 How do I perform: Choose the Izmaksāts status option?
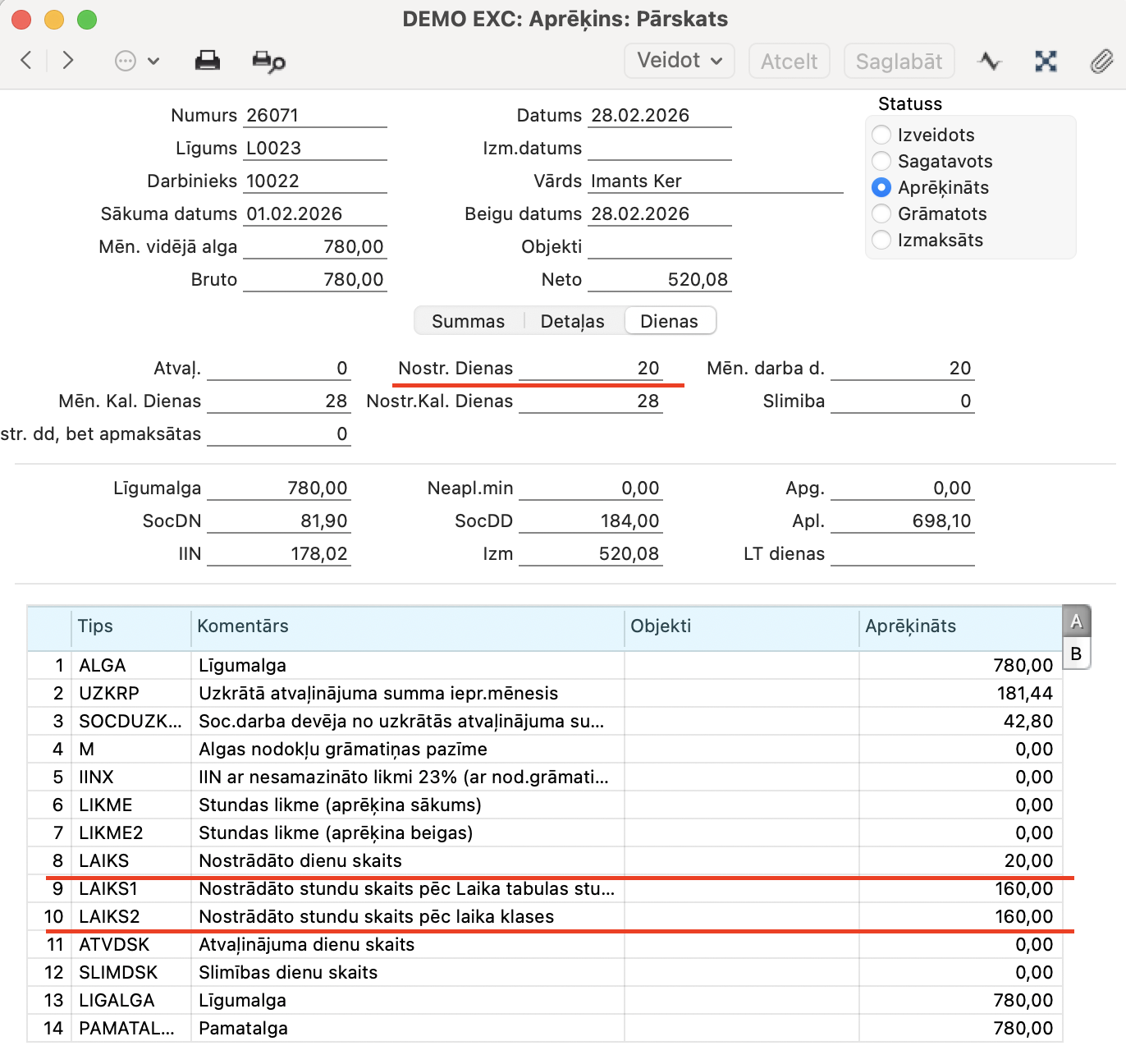coord(881,240)
